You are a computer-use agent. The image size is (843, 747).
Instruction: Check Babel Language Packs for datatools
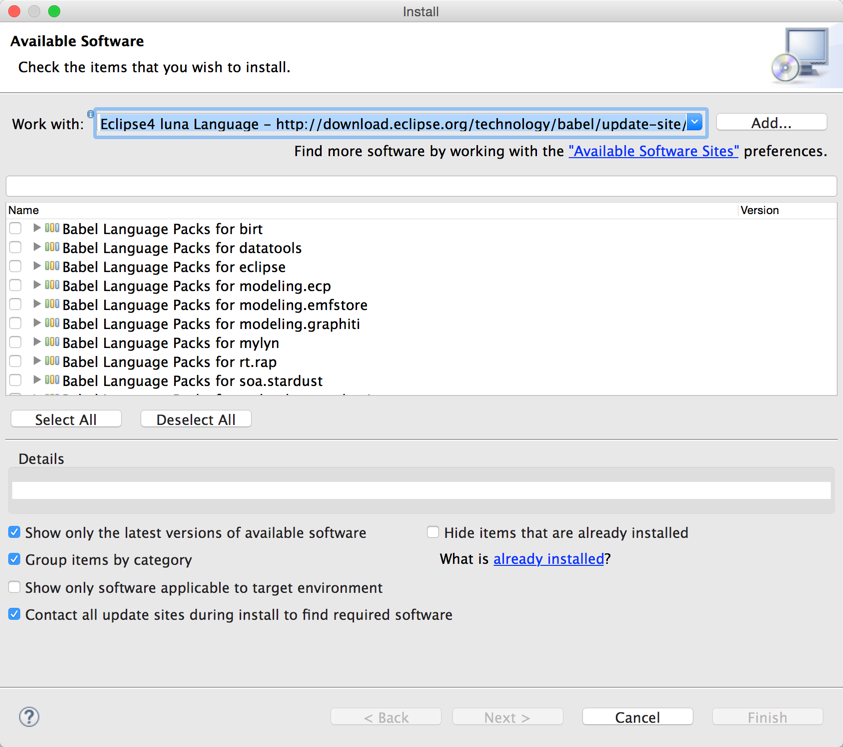click(15, 247)
